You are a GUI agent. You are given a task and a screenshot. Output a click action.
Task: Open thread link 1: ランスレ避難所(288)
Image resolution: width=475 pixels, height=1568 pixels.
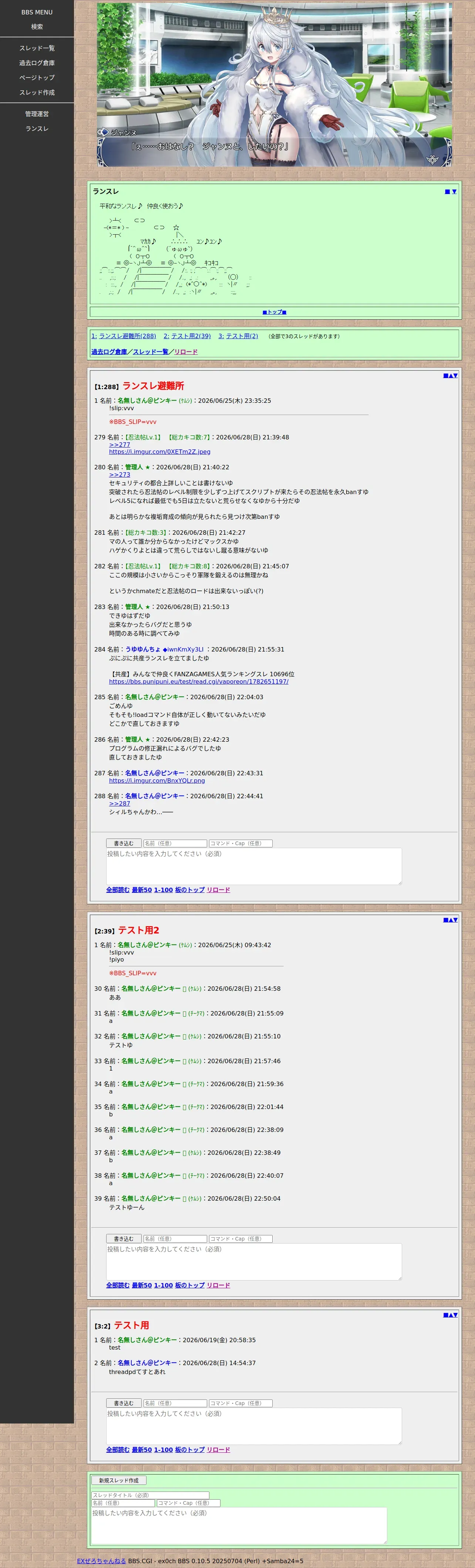124,336
